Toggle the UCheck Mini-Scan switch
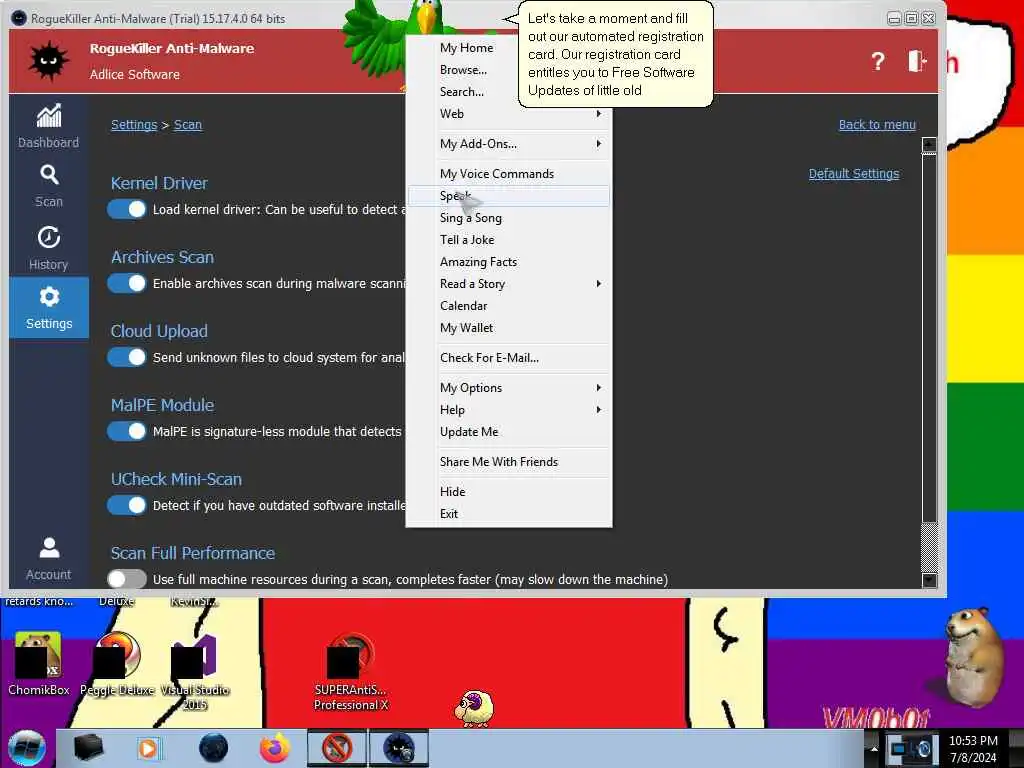1024x768 pixels. [x=127, y=505]
